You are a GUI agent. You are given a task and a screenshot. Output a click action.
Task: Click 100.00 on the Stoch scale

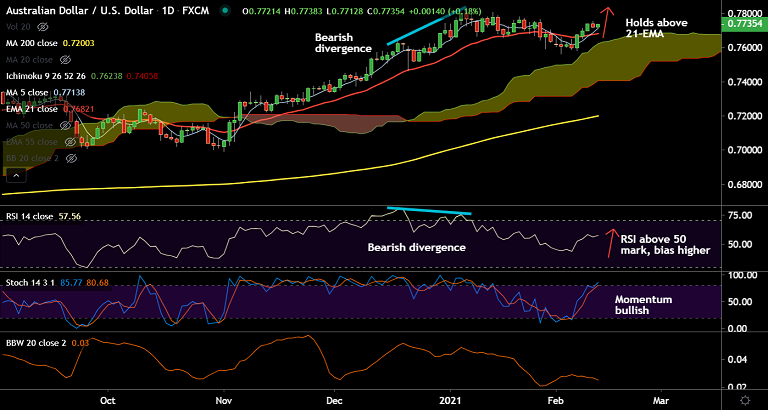point(741,275)
